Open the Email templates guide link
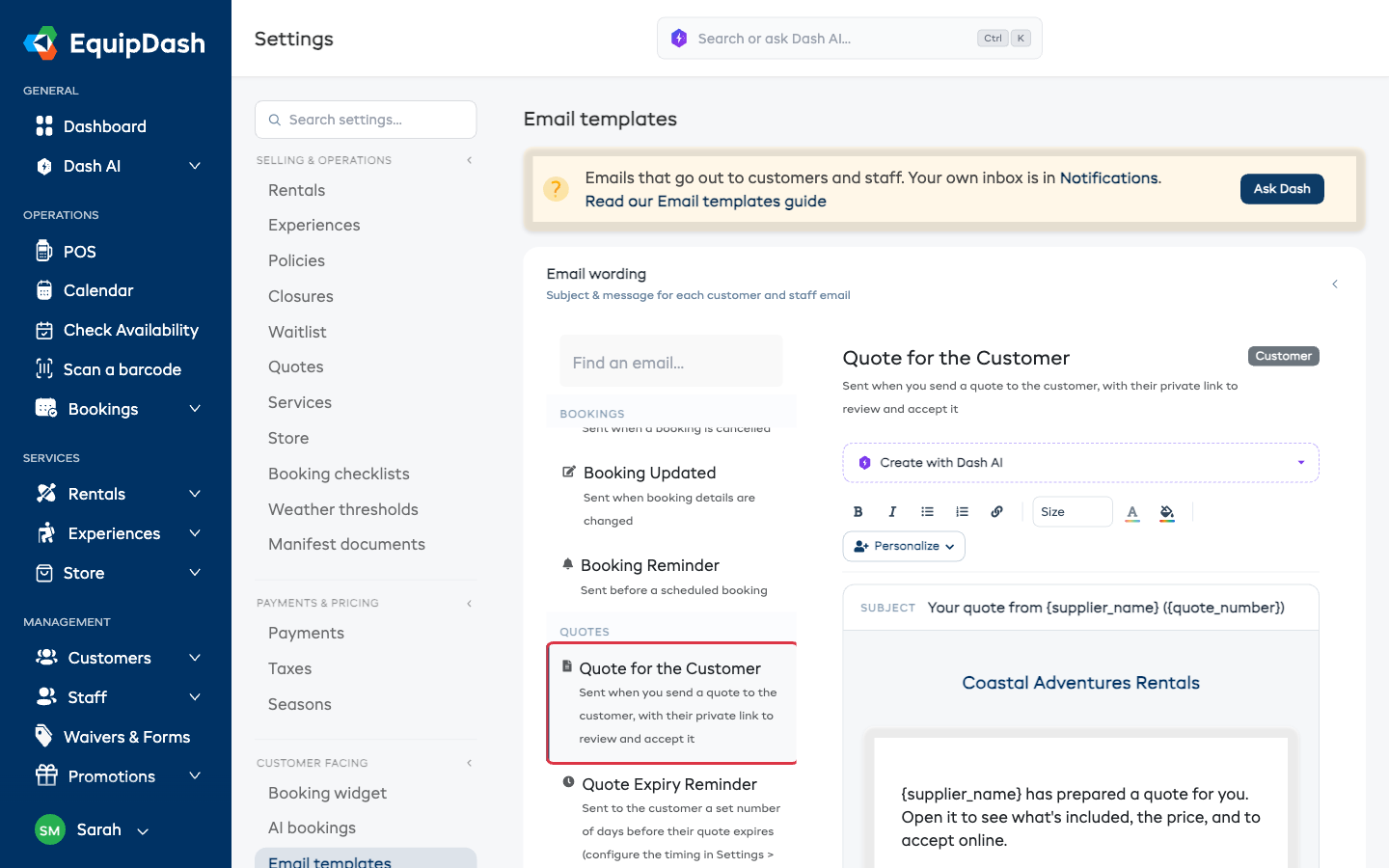 705,201
